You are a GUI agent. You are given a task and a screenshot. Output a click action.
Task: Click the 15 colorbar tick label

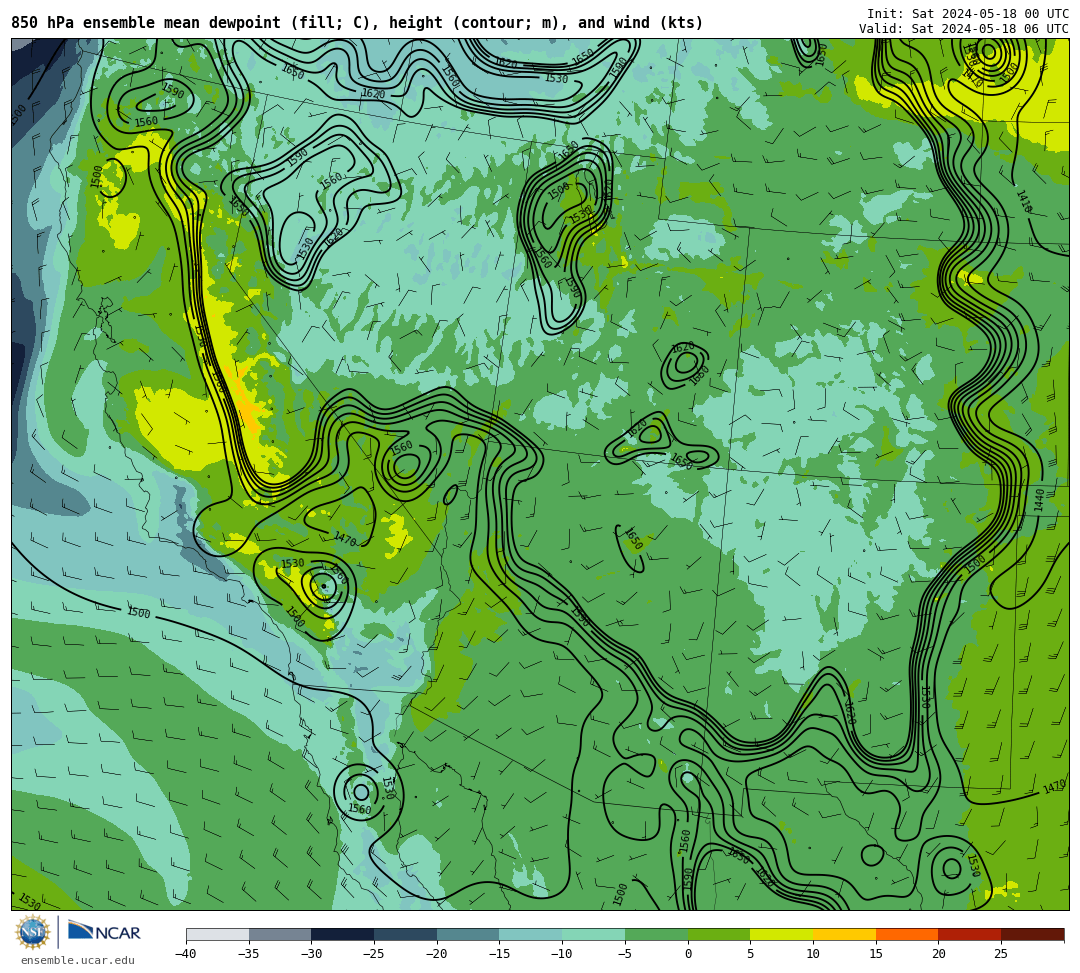tap(876, 954)
